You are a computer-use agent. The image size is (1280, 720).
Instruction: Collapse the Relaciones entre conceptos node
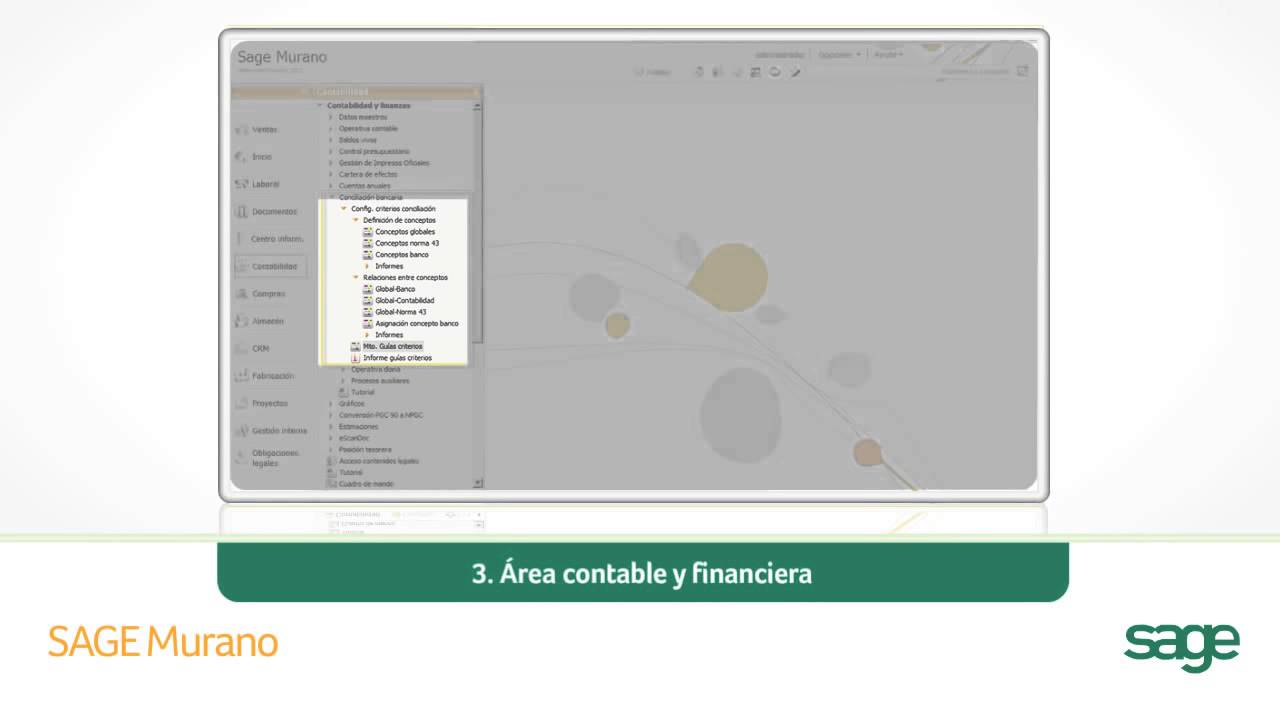pos(356,277)
